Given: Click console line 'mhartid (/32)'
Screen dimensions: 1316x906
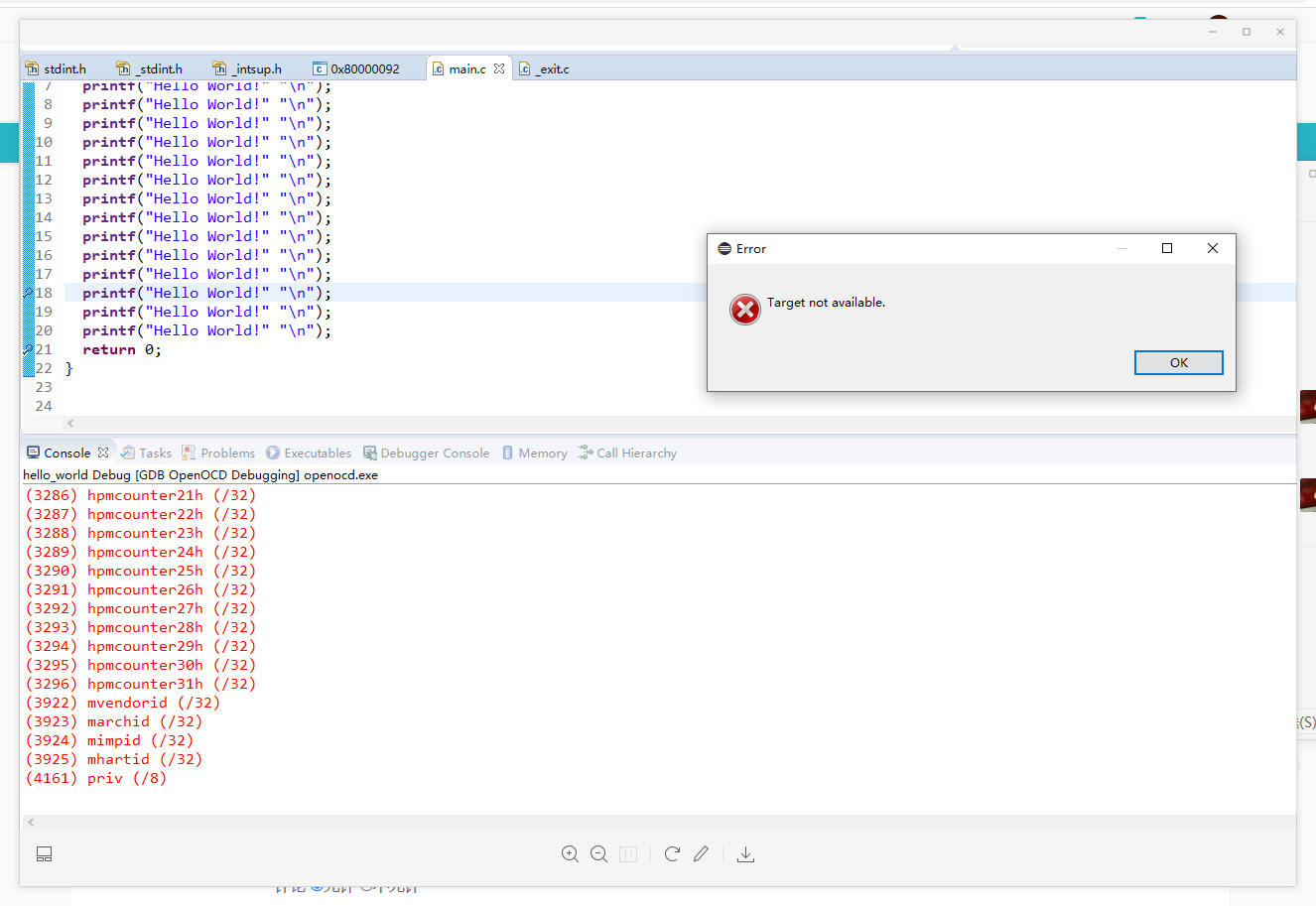Looking at the screenshot, I should pos(114,759).
